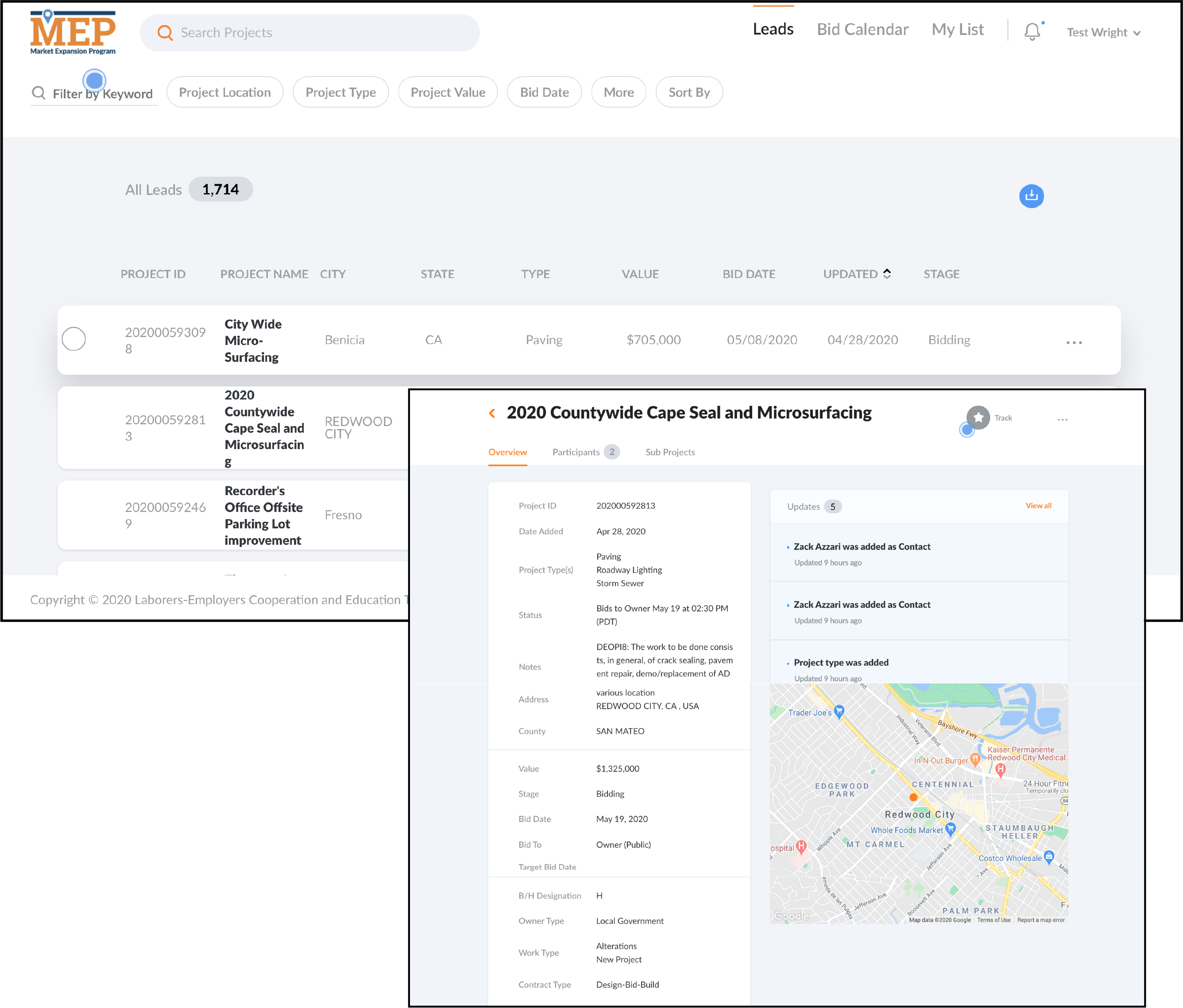The image size is (1183, 1008).
Task: Switch to the Sub Projects tab
Action: [x=670, y=452]
